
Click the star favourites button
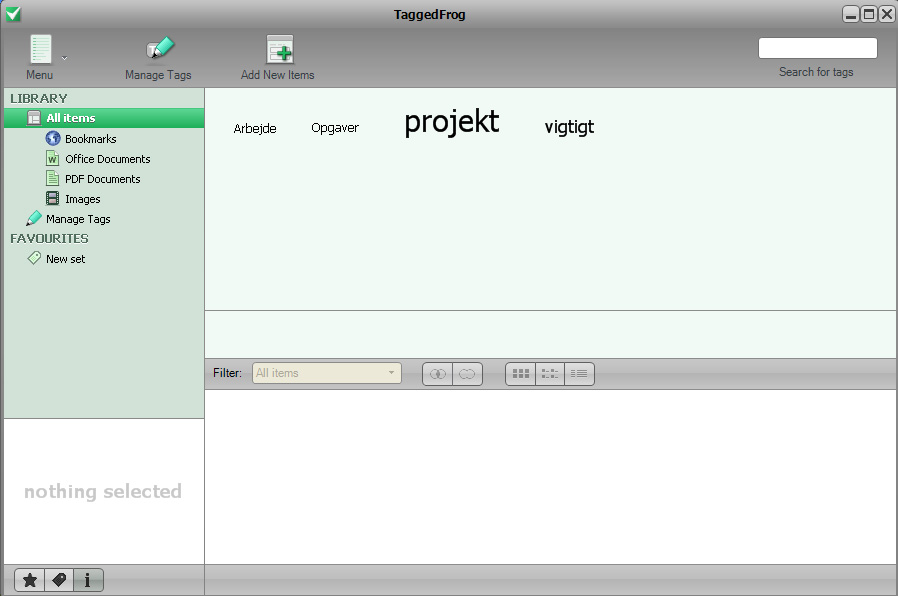30,580
